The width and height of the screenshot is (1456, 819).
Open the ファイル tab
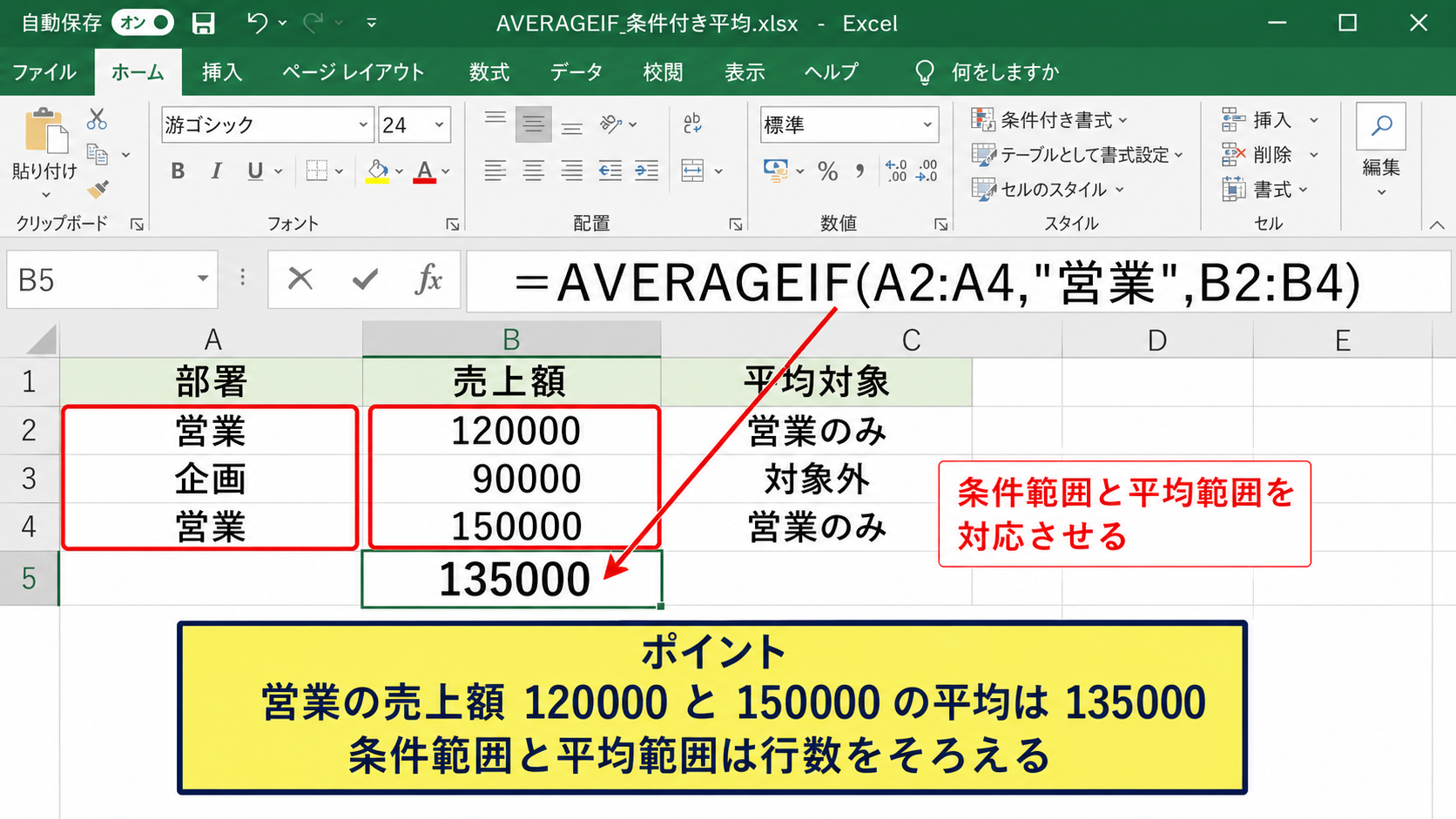[x=44, y=72]
